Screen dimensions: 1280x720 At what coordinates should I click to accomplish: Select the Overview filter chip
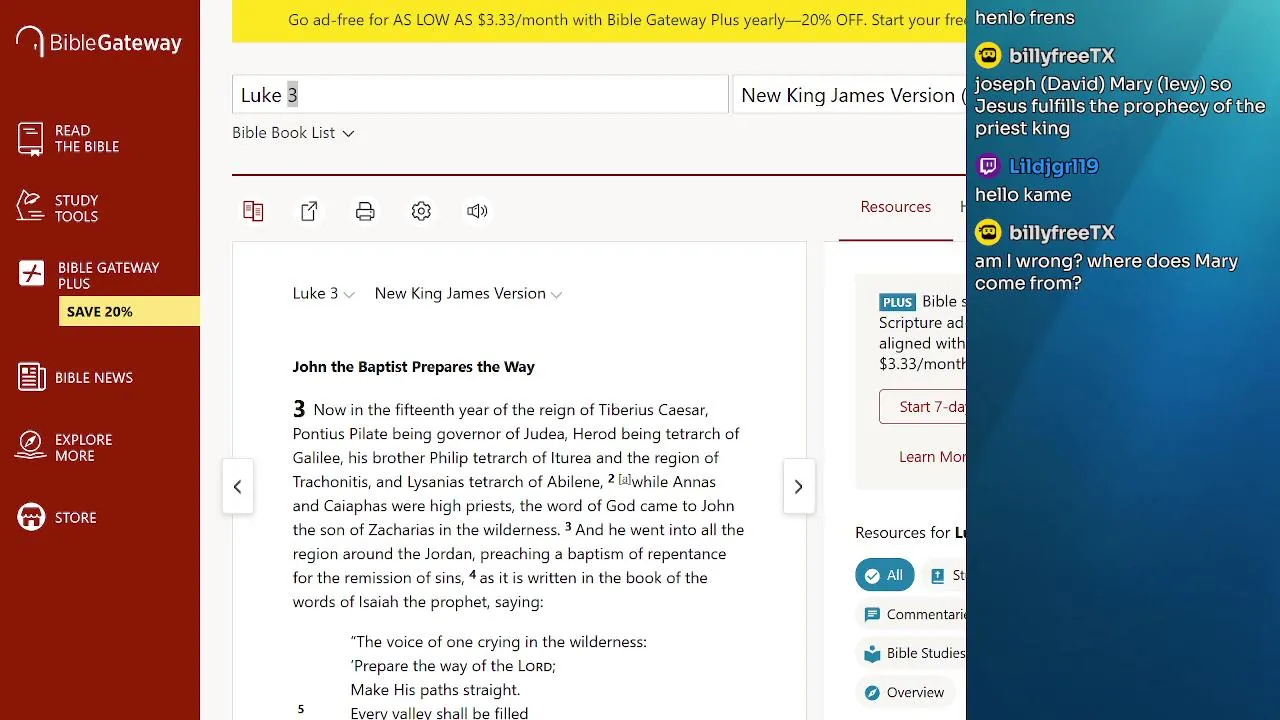pyautogui.click(x=905, y=692)
